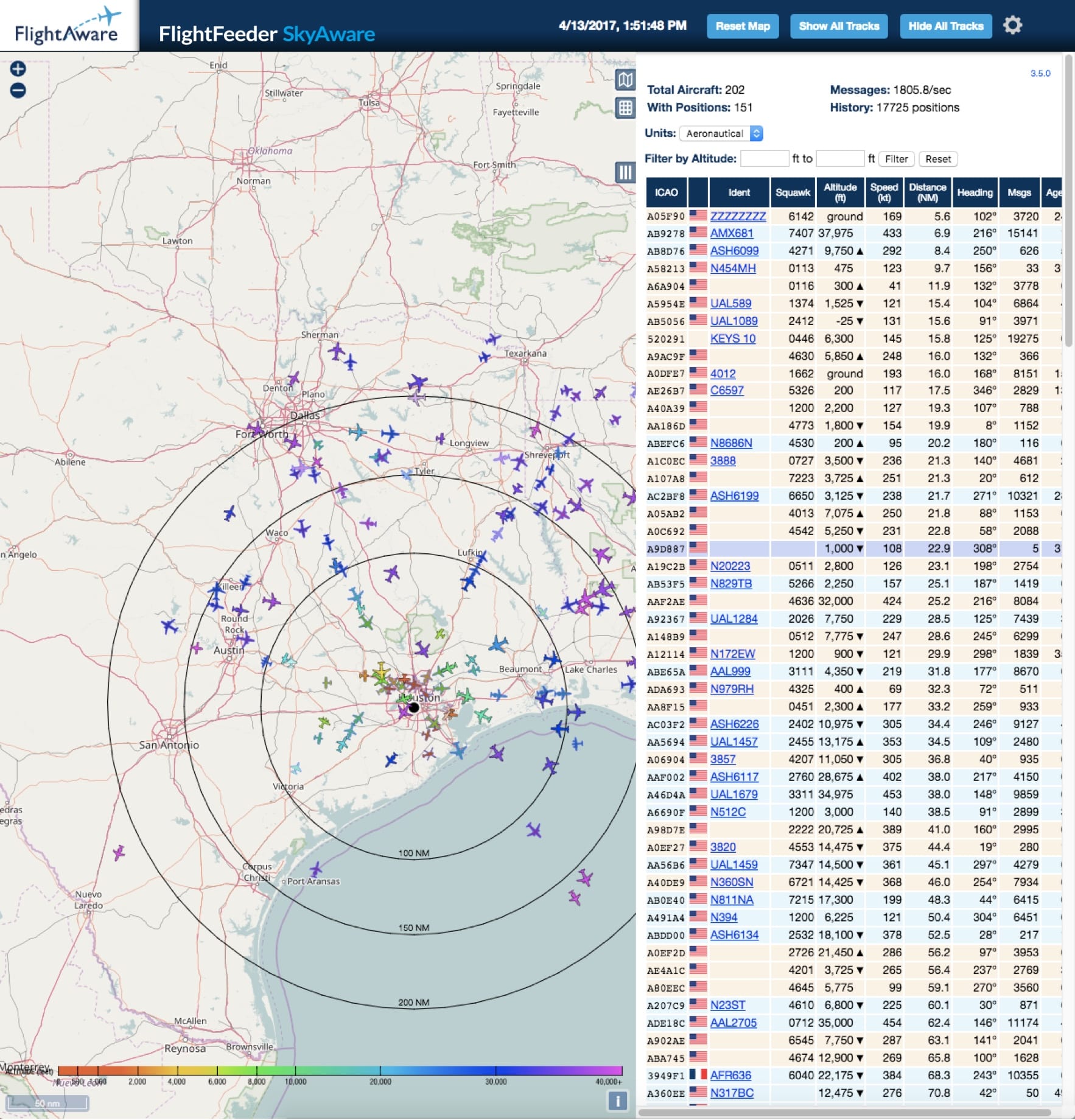1075x1120 pixels.
Task: Select the highlighted aircraft row A9D887
Action: point(791,548)
